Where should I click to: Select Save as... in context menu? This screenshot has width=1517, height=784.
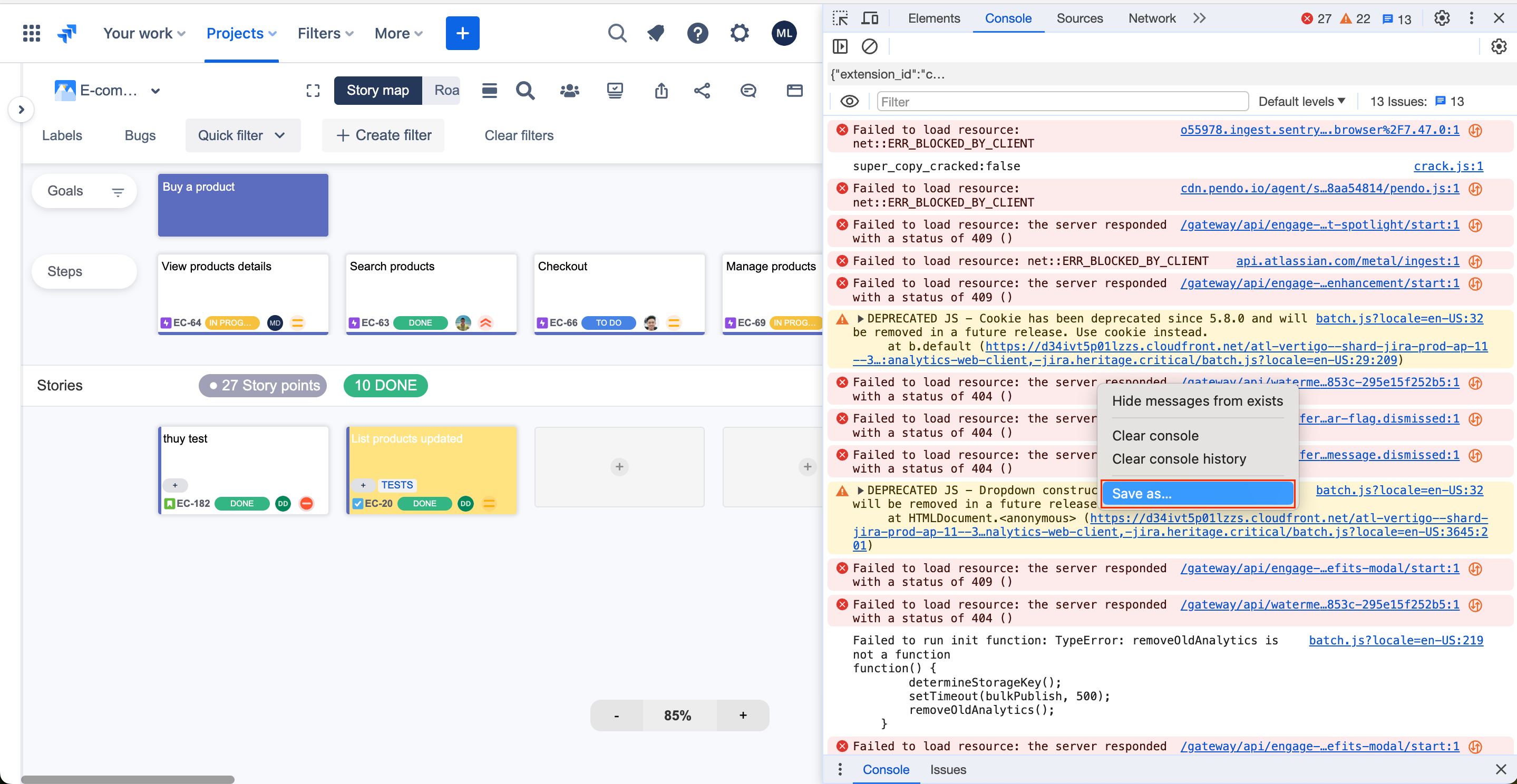(x=1197, y=493)
